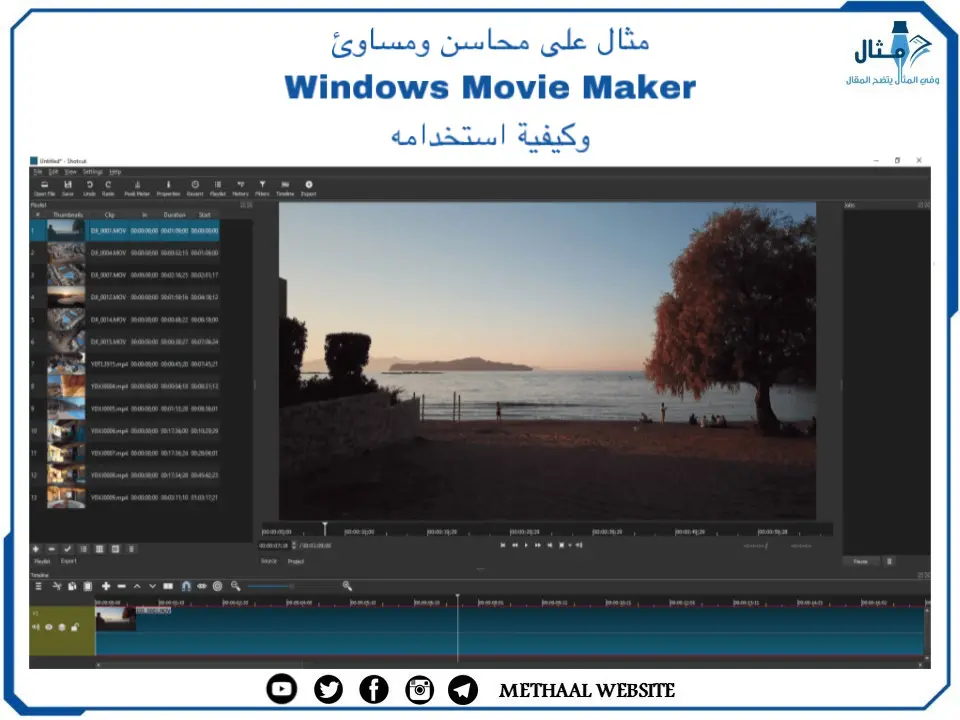Click the Undo toolbar icon
Image resolution: width=960 pixels, height=720 pixels.
(89, 188)
